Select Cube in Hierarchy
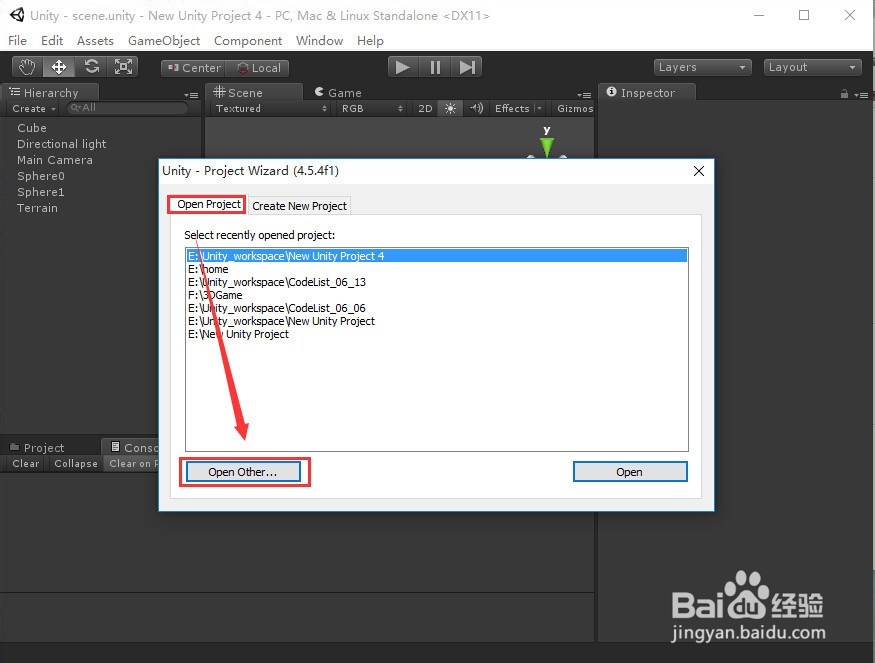This screenshot has height=663, width=875. pyautogui.click(x=32, y=128)
